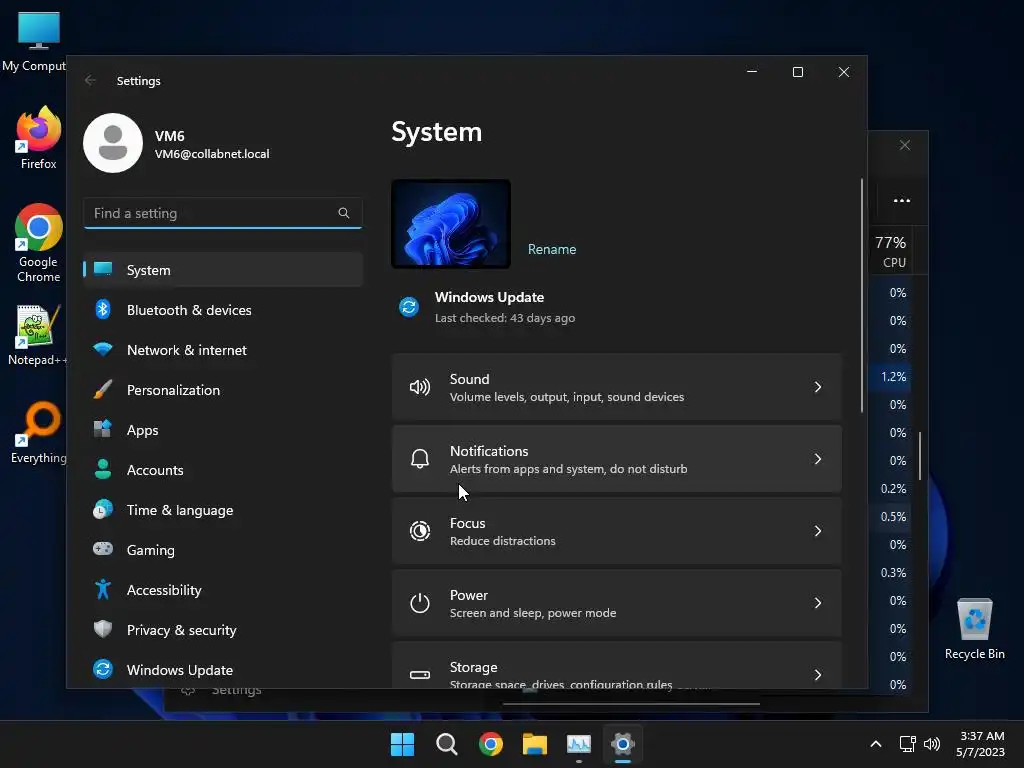The height and width of the screenshot is (768, 1024).
Task: Select Personalization in the sidebar
Action: 223,390
